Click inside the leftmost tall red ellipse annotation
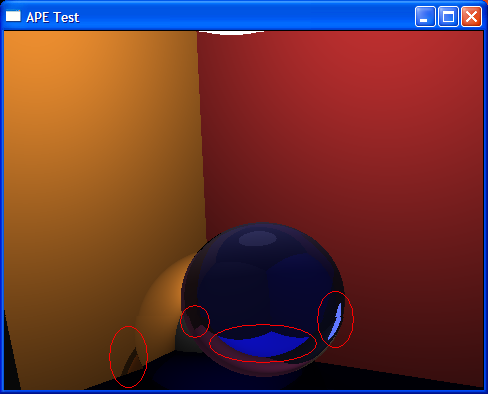 click(x=128, y=357)
